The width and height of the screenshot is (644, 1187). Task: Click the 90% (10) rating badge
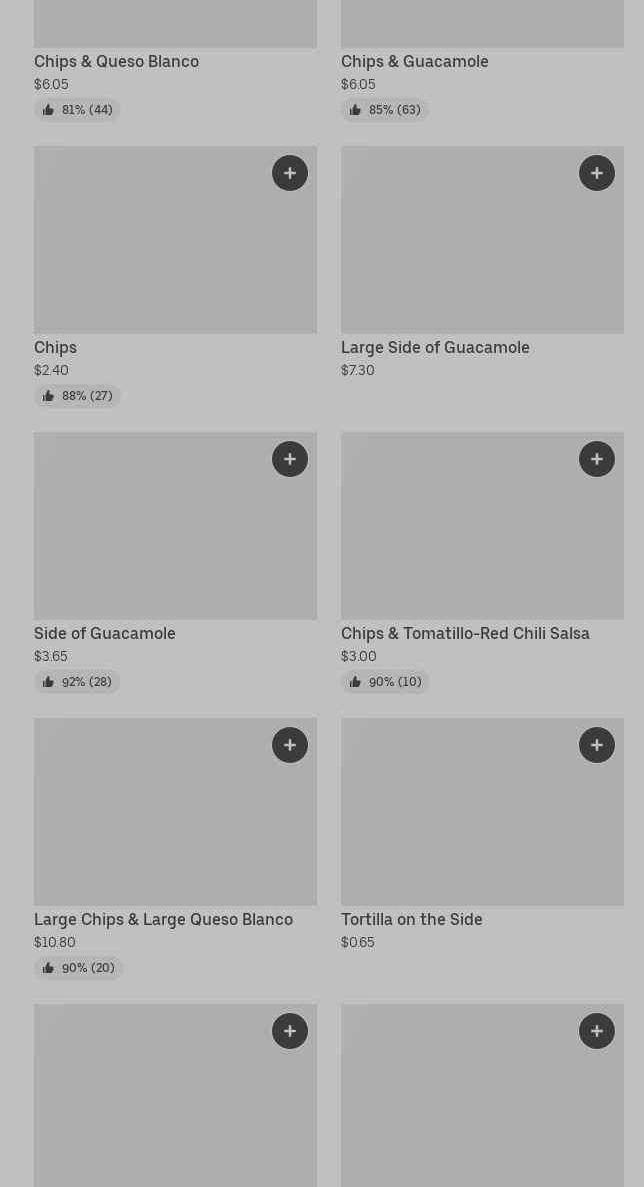(385, 682)
